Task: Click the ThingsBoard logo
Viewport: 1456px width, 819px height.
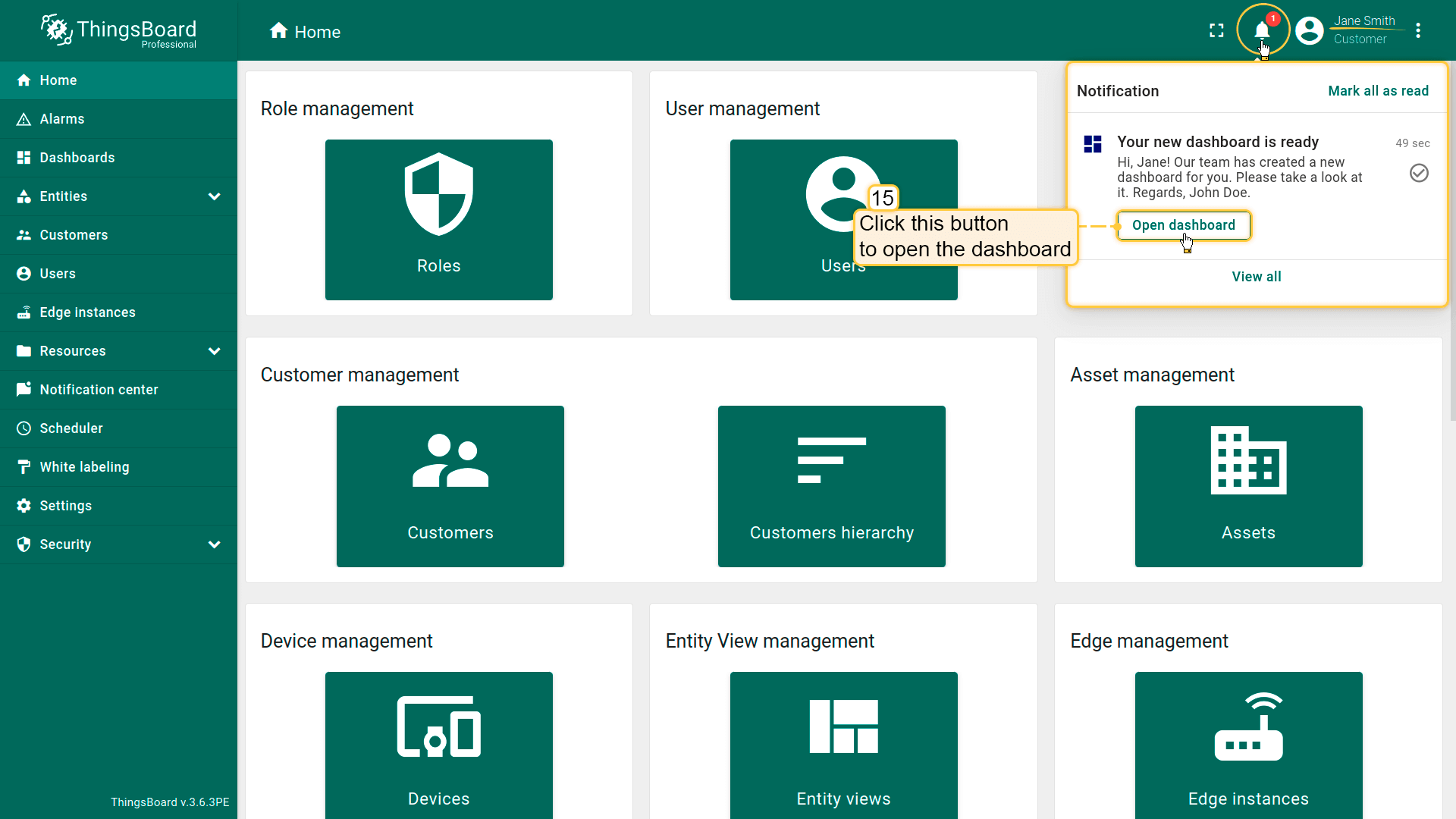Action: [x=119, y=30]
